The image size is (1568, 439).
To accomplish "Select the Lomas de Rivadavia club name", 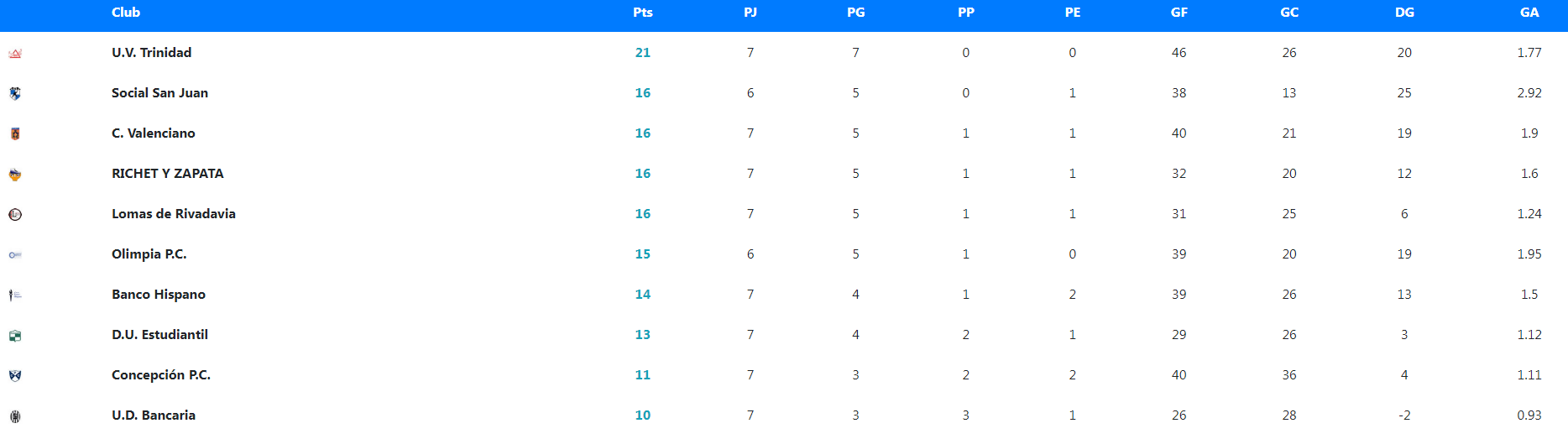I will (174, 214).
